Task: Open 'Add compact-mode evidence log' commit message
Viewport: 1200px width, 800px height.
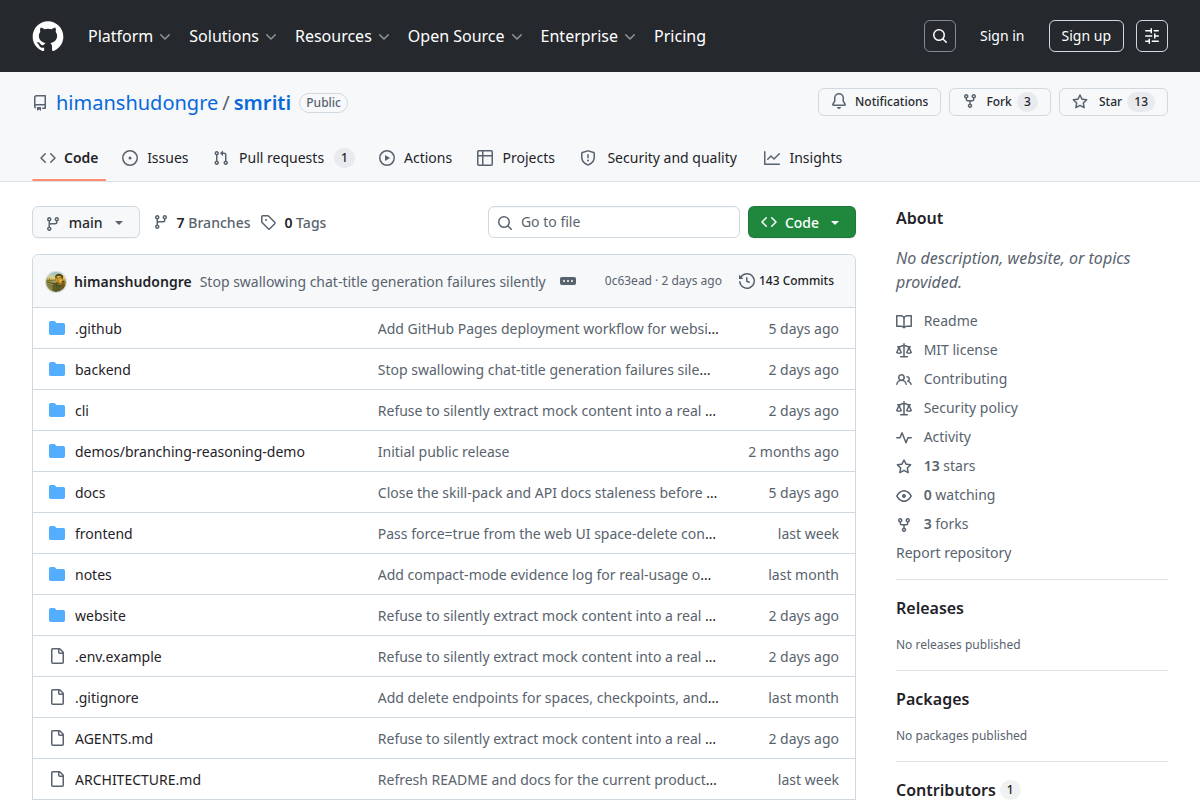Action: [x=545, y=575]
